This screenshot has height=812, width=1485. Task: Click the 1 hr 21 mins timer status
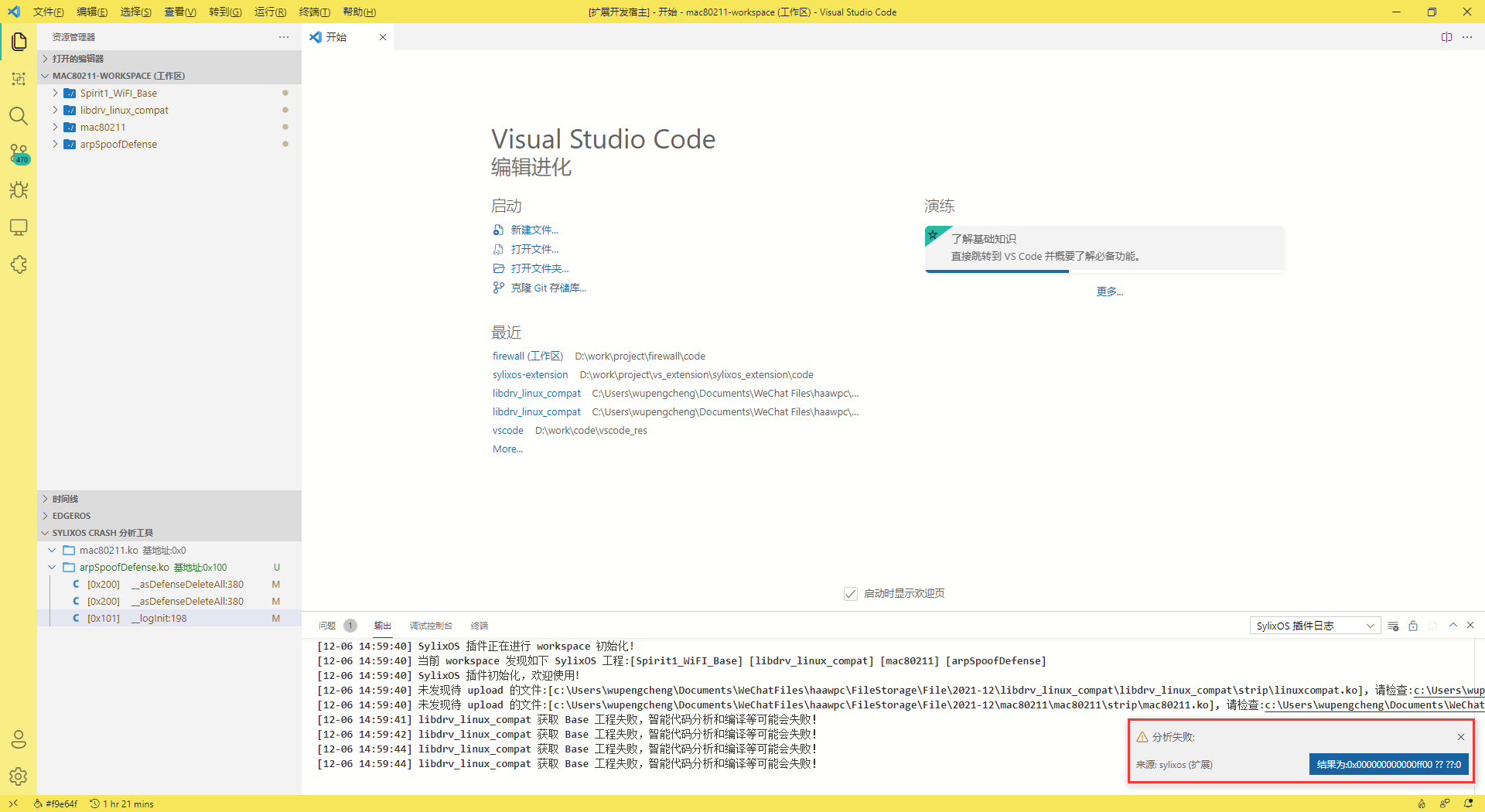[x=121, y=803]
